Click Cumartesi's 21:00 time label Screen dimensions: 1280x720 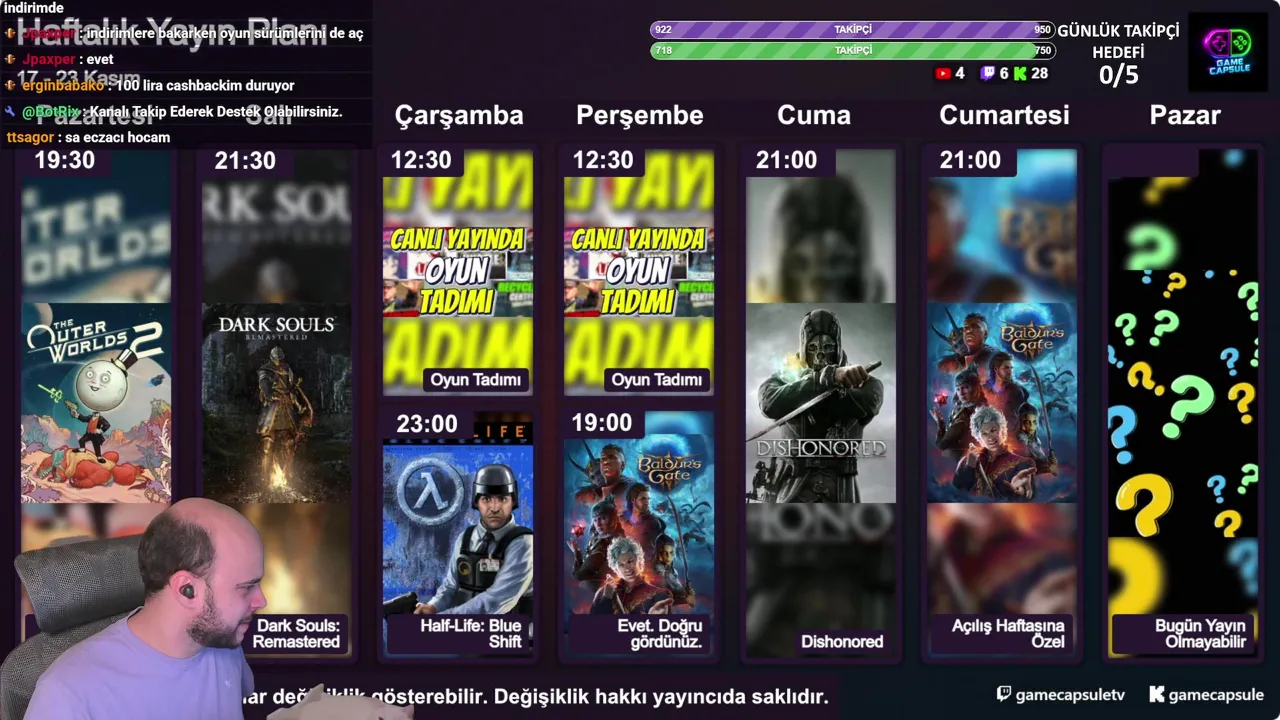(970, 160)
